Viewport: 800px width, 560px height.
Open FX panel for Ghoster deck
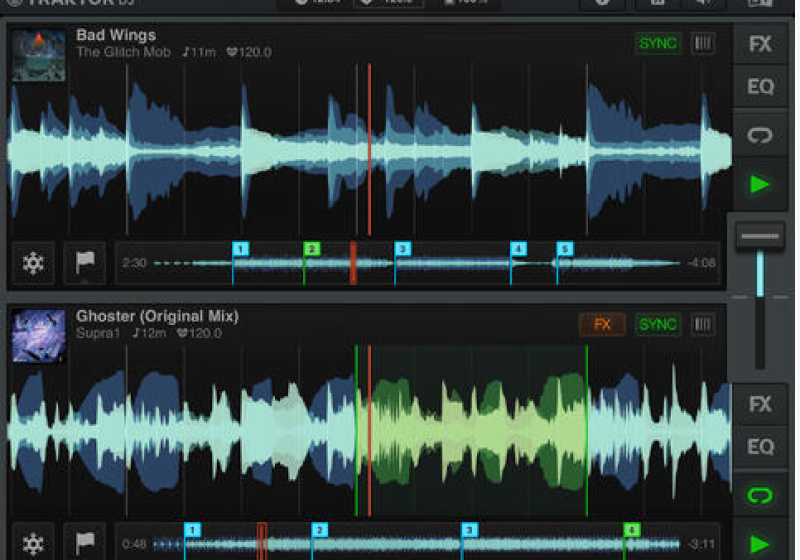(x=760, y=404)
